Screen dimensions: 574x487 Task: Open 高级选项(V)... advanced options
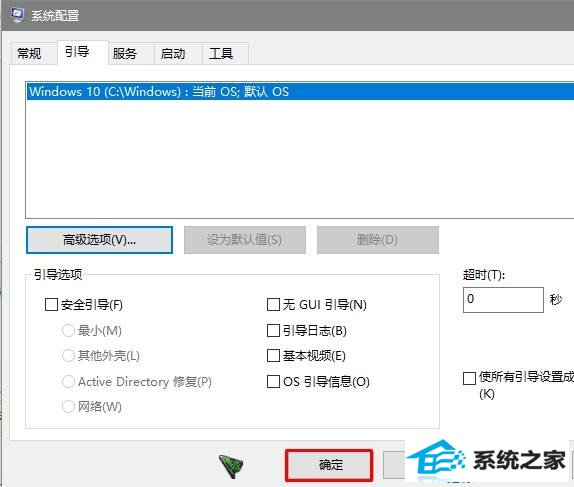coord(100,240)
